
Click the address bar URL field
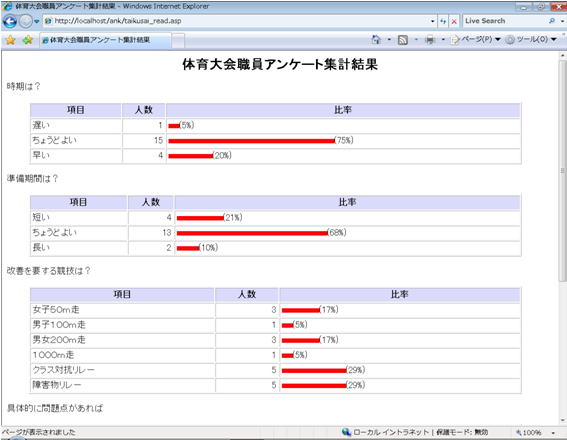[235, 21]
